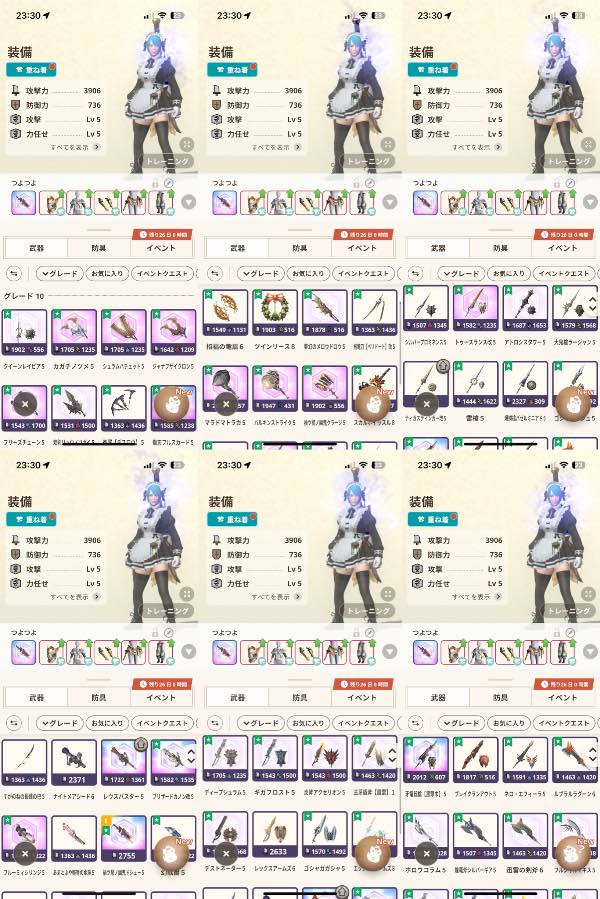Image resolution: width=600 pixels, height=899 pixels.
Task: Select the クイーンレイピア lance weapon
Action: [24, 333]
